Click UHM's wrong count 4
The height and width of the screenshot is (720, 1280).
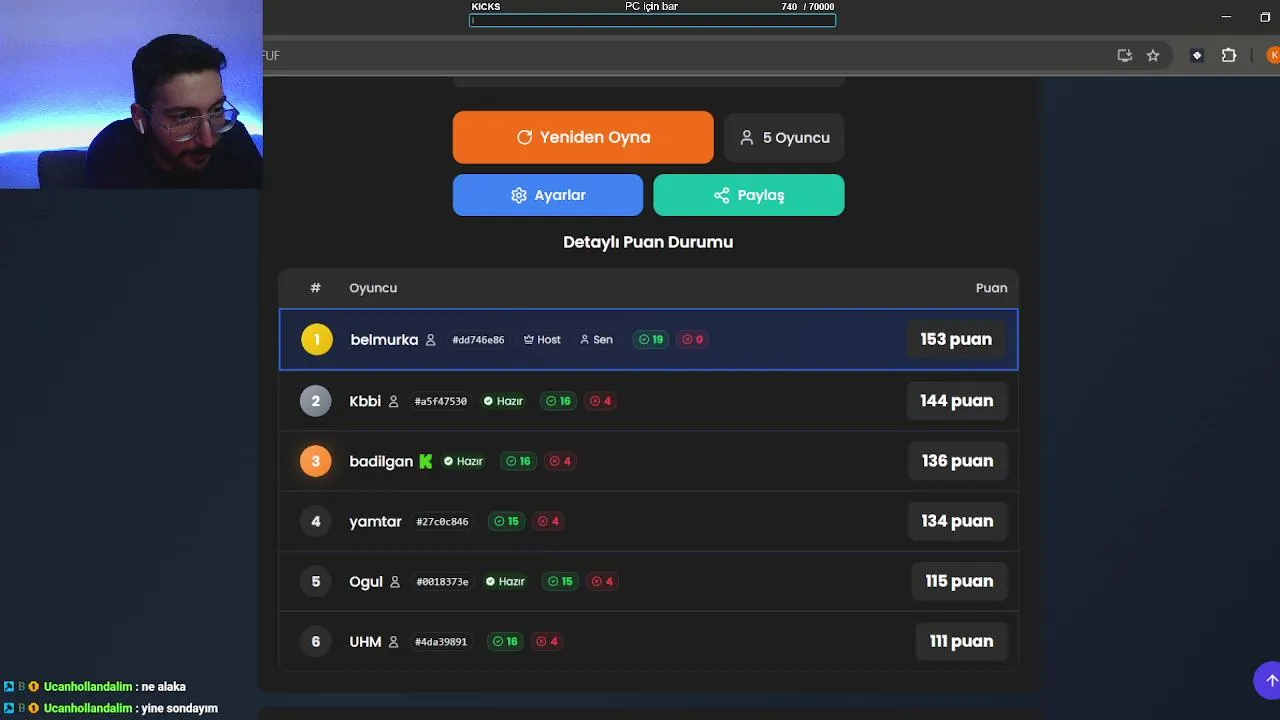[548, 641]
